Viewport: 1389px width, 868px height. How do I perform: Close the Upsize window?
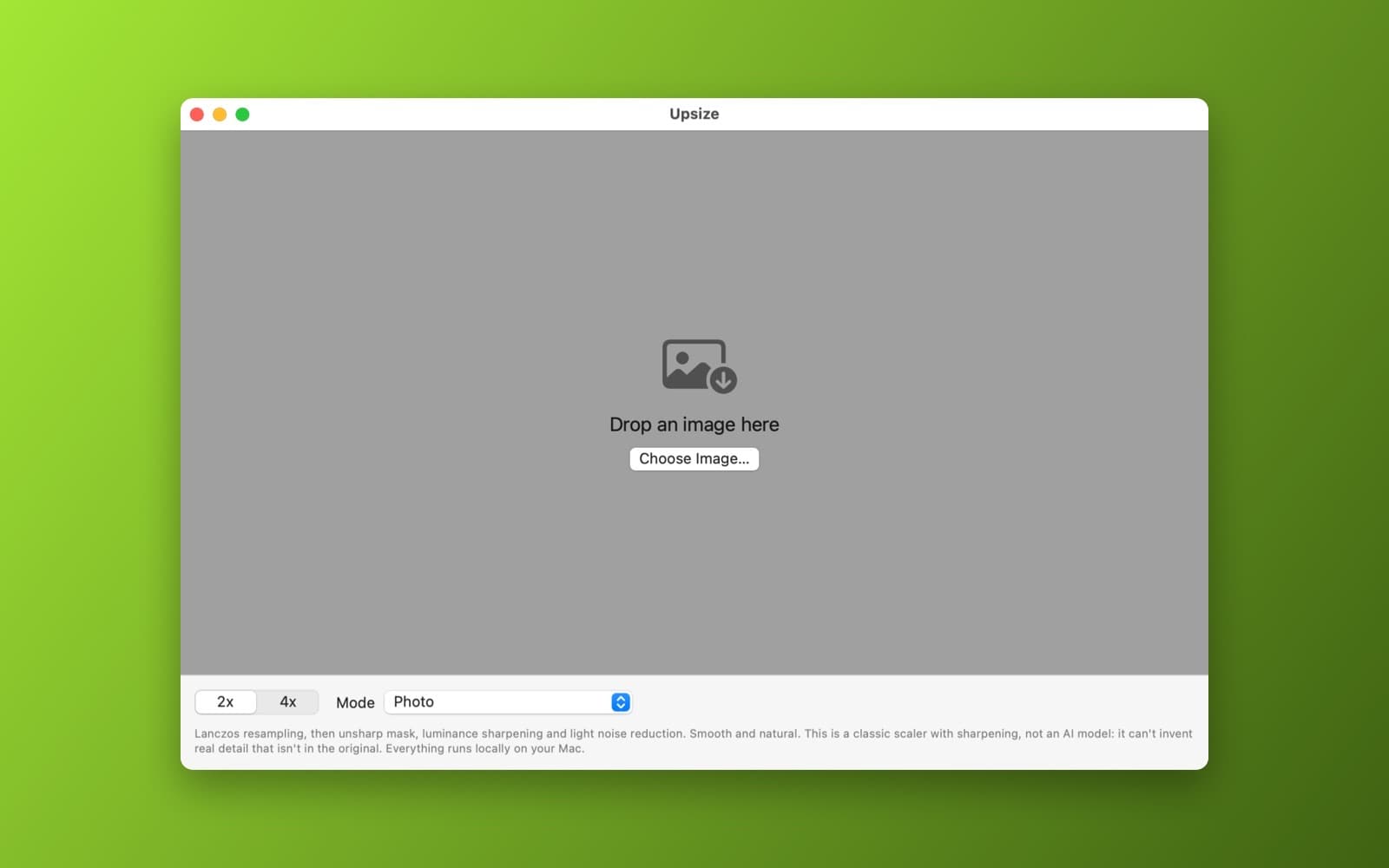point(197,115)
